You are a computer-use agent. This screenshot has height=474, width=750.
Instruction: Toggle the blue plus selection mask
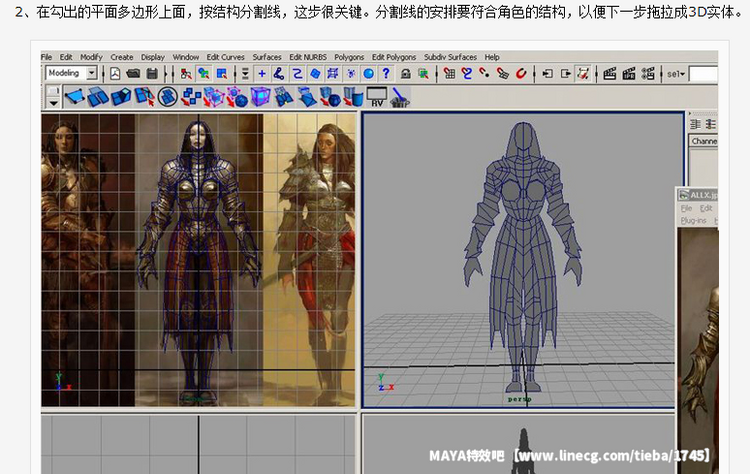pyautogui.click(x=262, y=74)
